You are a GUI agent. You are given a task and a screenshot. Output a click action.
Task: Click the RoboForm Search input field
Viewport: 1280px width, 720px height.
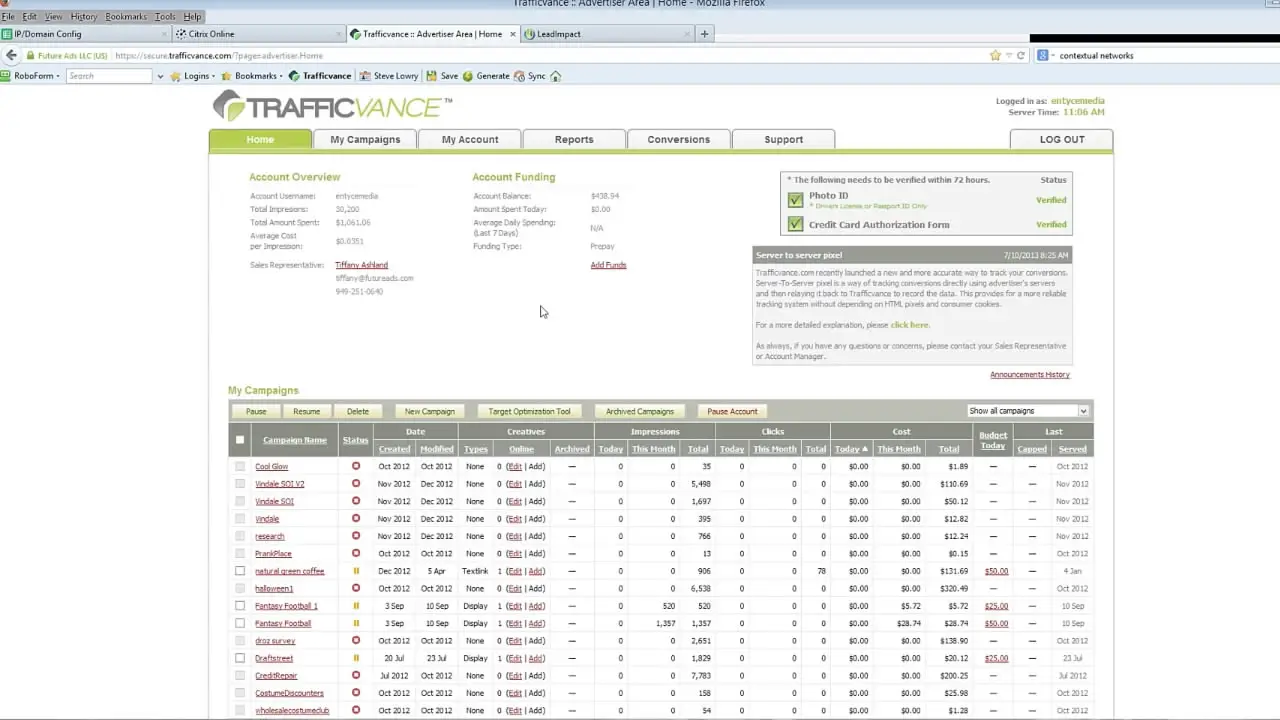[x=110, y=76]
